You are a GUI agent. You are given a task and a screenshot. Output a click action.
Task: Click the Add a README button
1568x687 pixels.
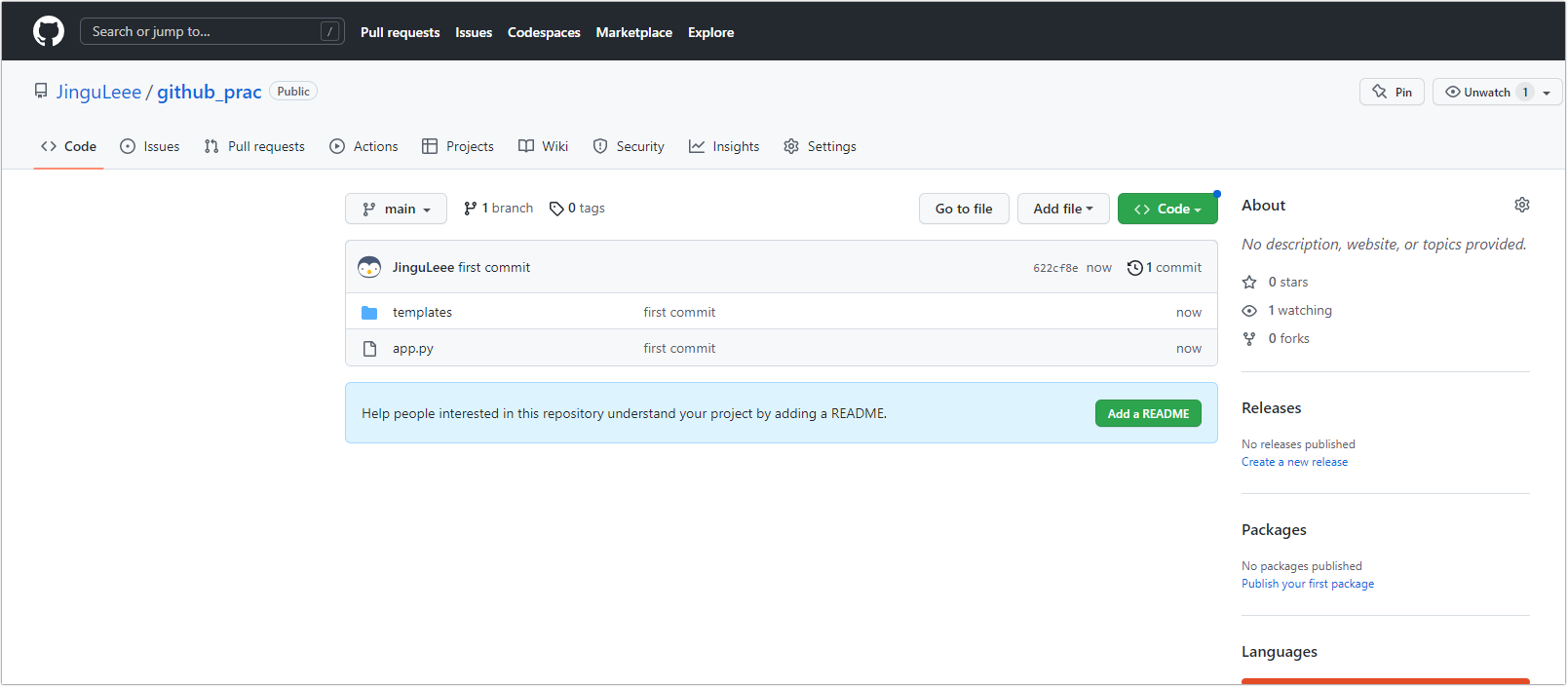pos(1148,413)
